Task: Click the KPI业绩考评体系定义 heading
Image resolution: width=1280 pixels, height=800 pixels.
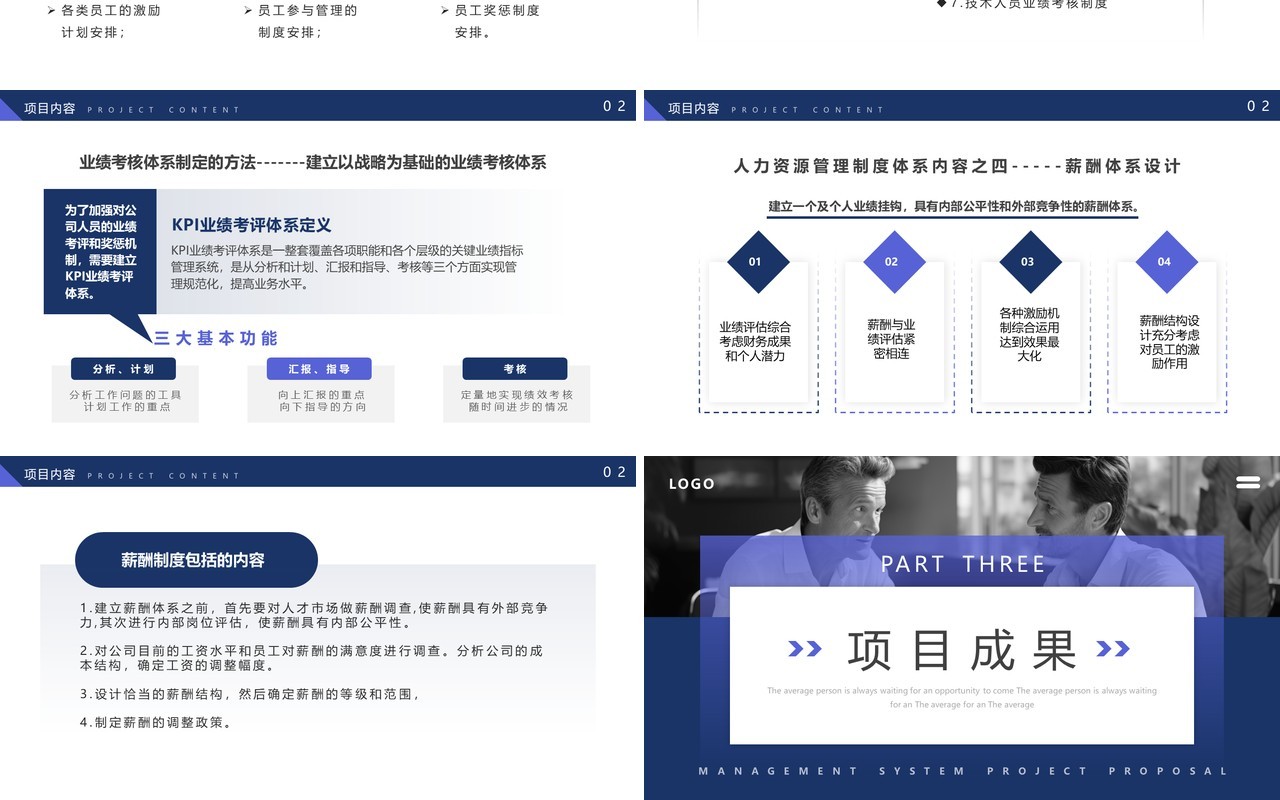Action: point(251,225)
